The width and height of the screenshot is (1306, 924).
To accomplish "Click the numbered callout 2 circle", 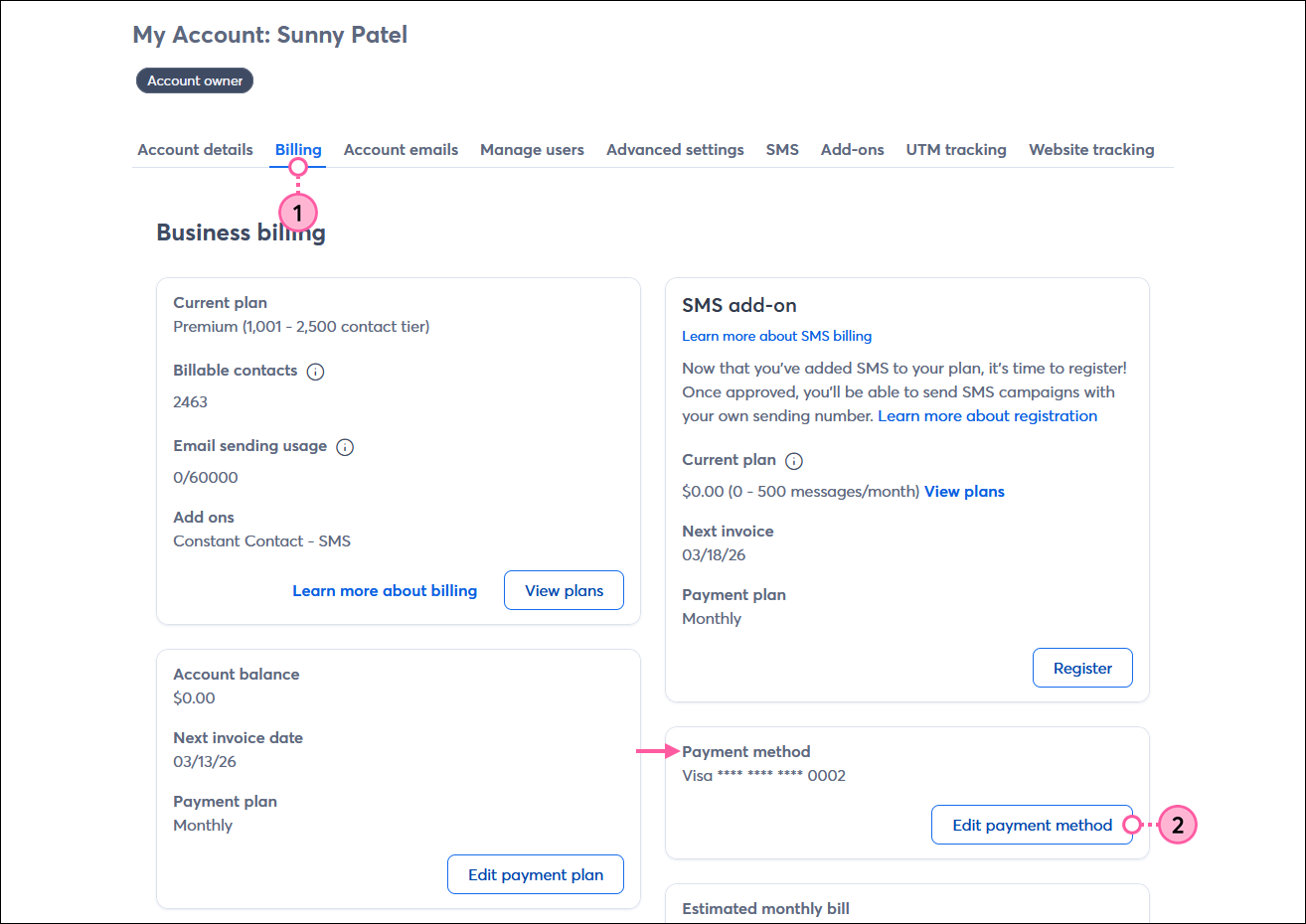I will pyautogui.click(x=1178, y=825).
